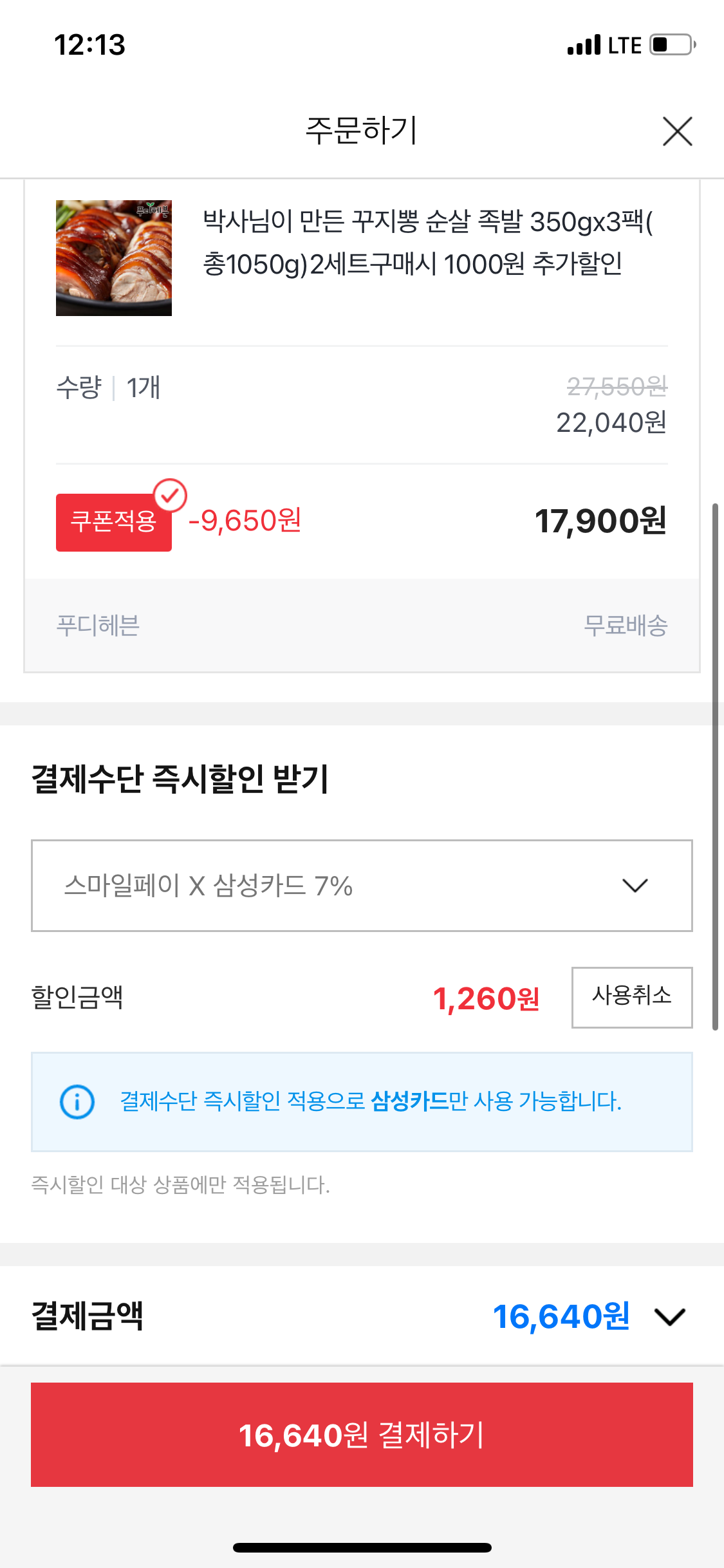The width and height of the screenshot is (724, 1568).
Task: Tap the 족발 product thumbnail image
Action: [114, 258]
